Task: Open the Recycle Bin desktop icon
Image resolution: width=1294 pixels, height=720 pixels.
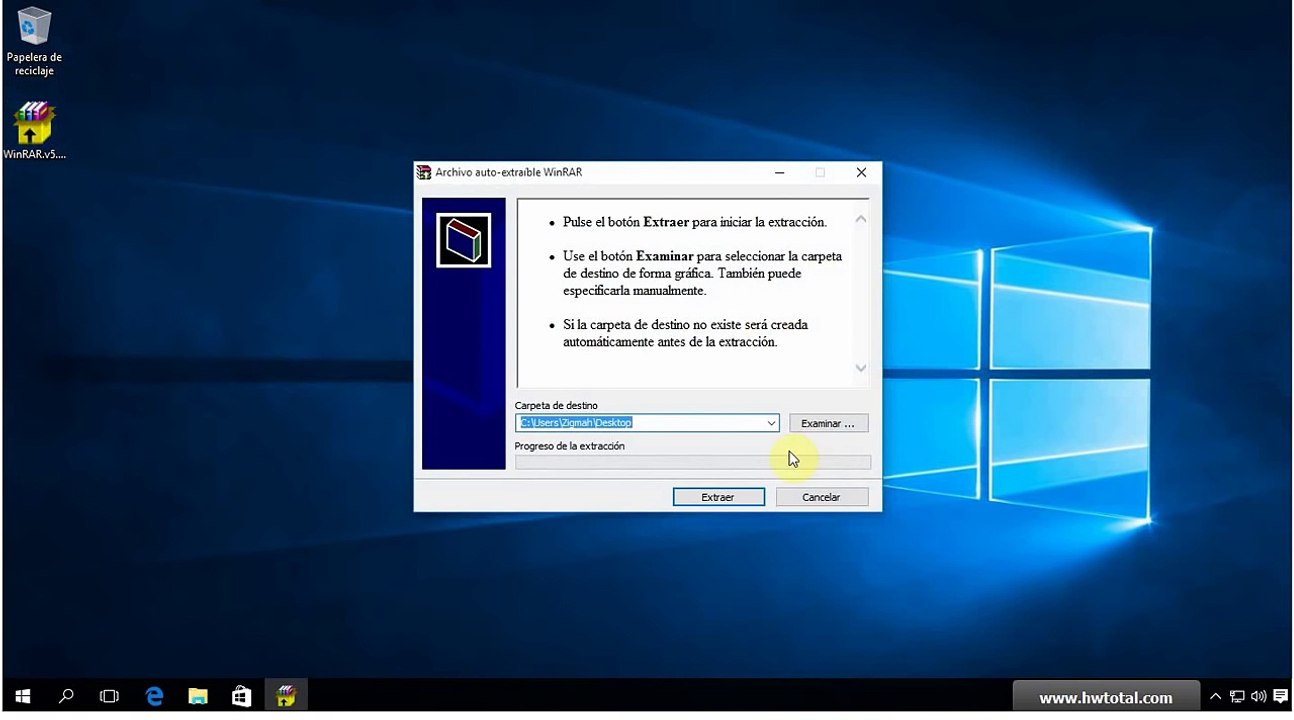Action: (x=34, y=41)
